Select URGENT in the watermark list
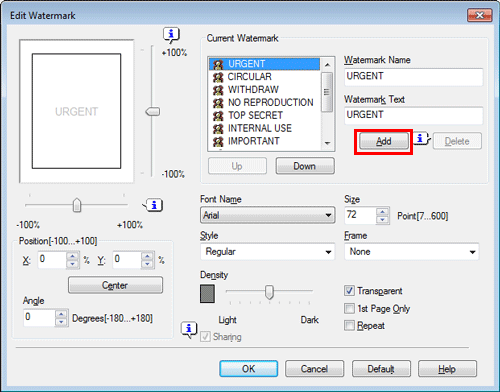This screenshot has width=500, height=392. [x=264, y=64]
